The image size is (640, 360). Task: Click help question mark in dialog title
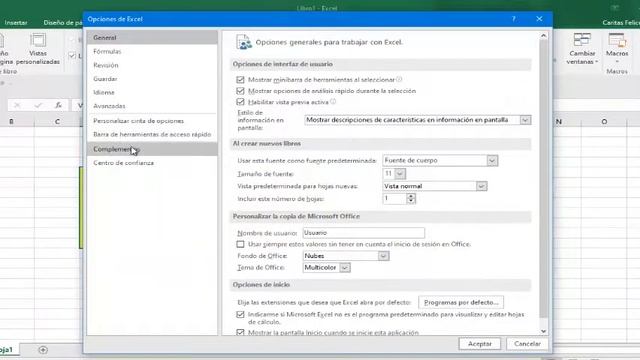(513, 19)
